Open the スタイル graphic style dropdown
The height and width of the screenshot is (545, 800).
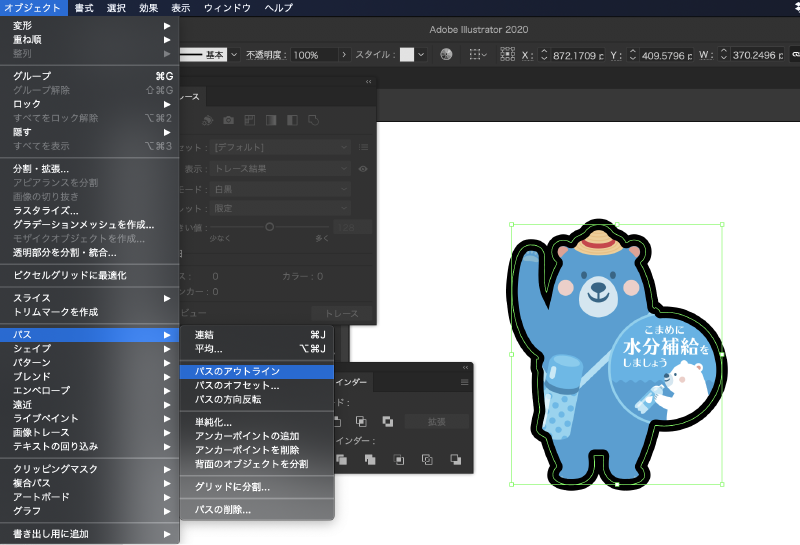(x=421, y=55)
